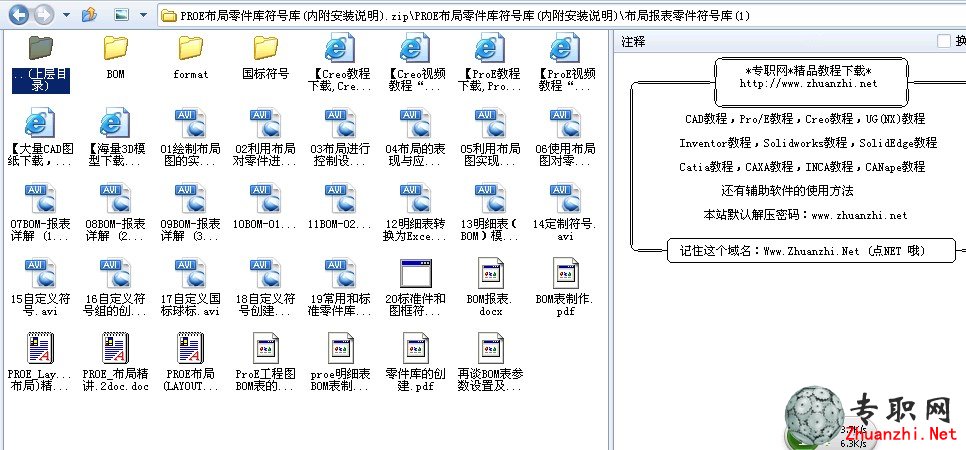
Task: Click the CAD教程，Pro/E教程 comment line
Action: tap(805, 119)
